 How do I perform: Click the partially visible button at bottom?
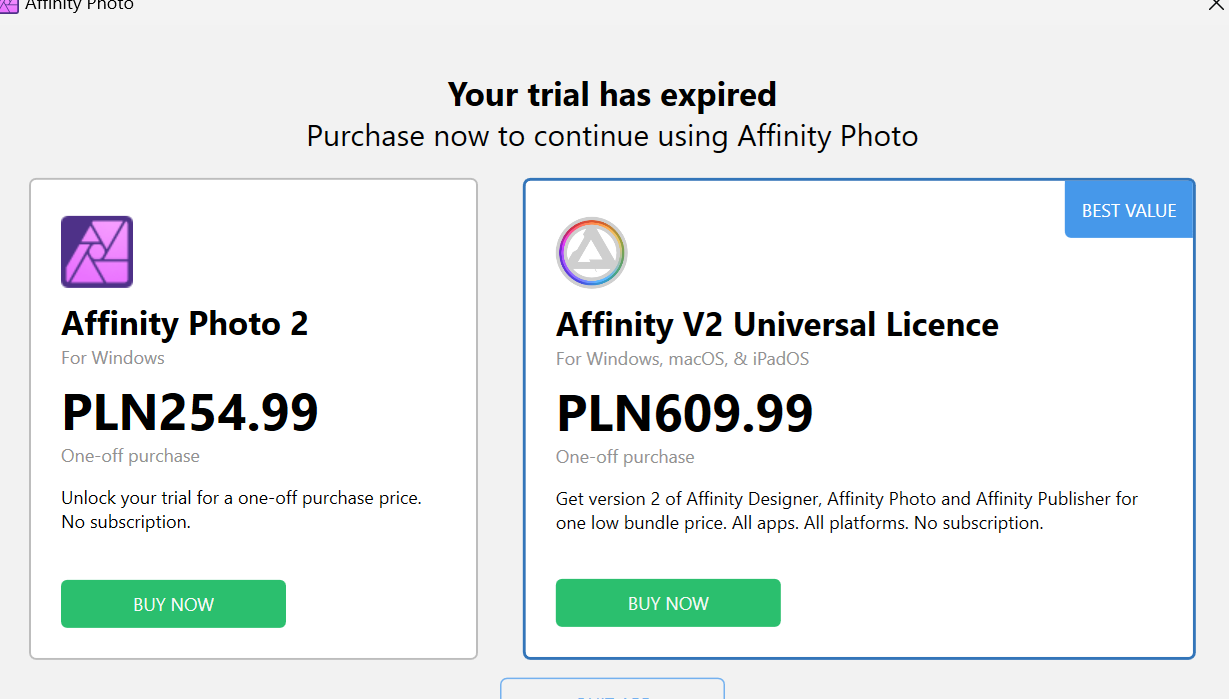pos(612,690)
